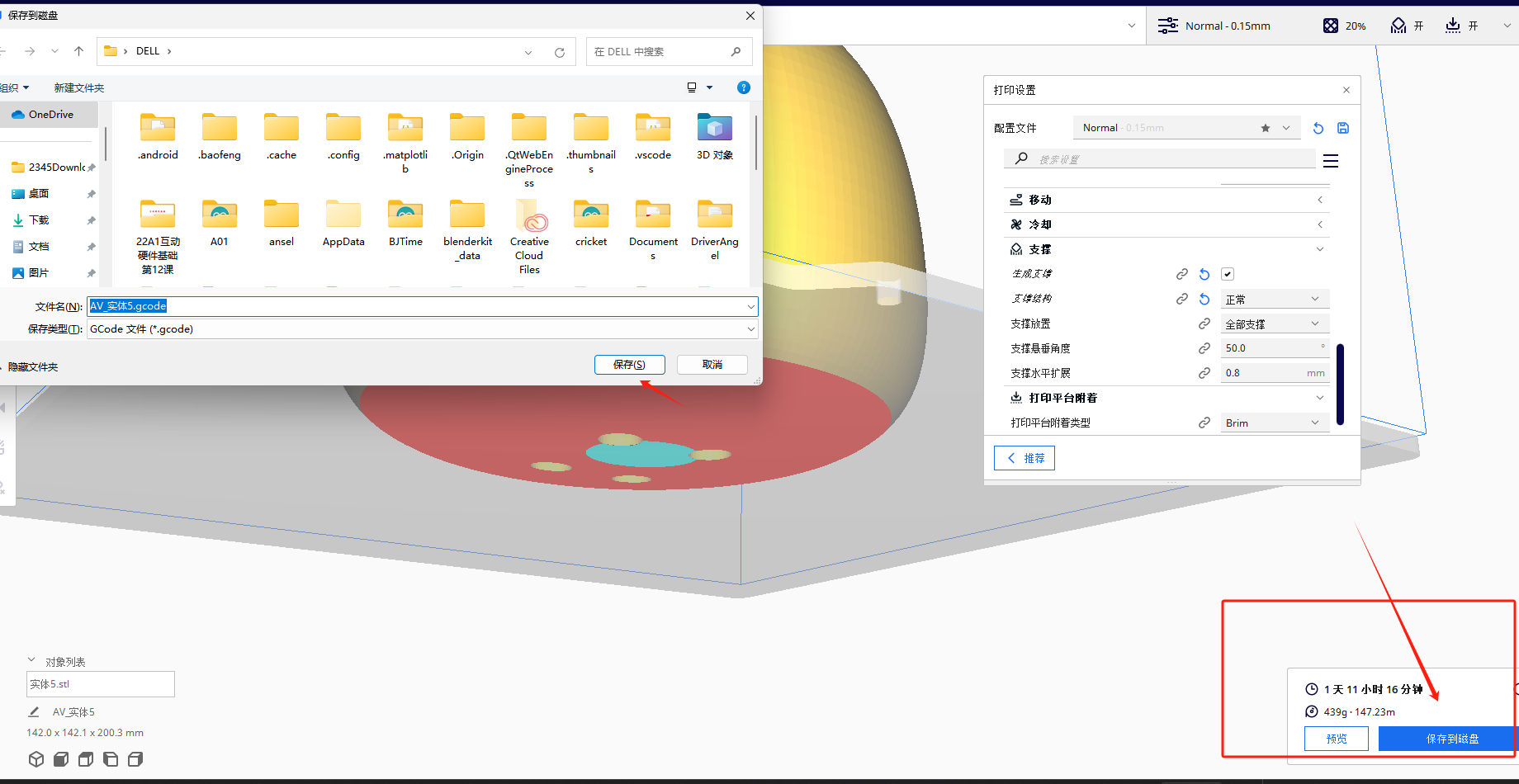Open the 支撑结构 dropdown set to 正常
The height and width of the screenshot is (784, 1519).
[1275, 299]
